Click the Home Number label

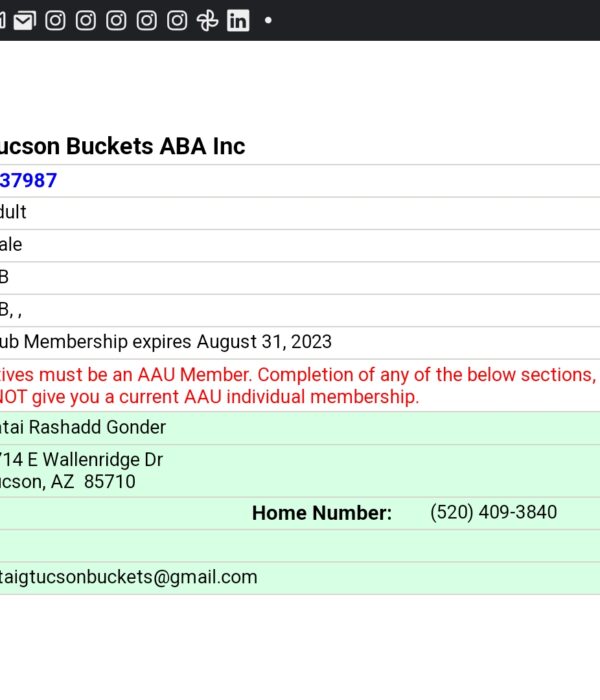321,513
